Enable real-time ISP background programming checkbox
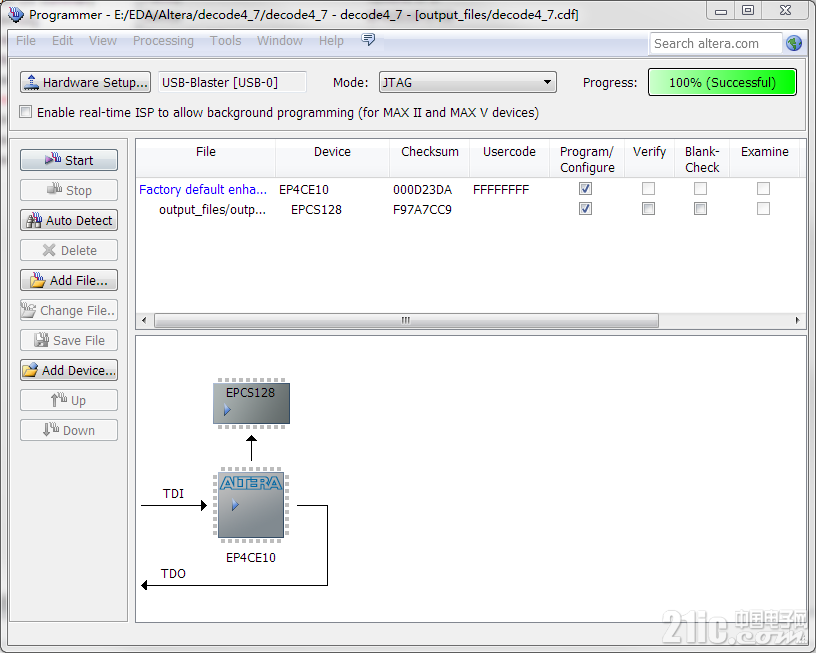The width and height of the screenshot is (816, 653). point(25,112)
